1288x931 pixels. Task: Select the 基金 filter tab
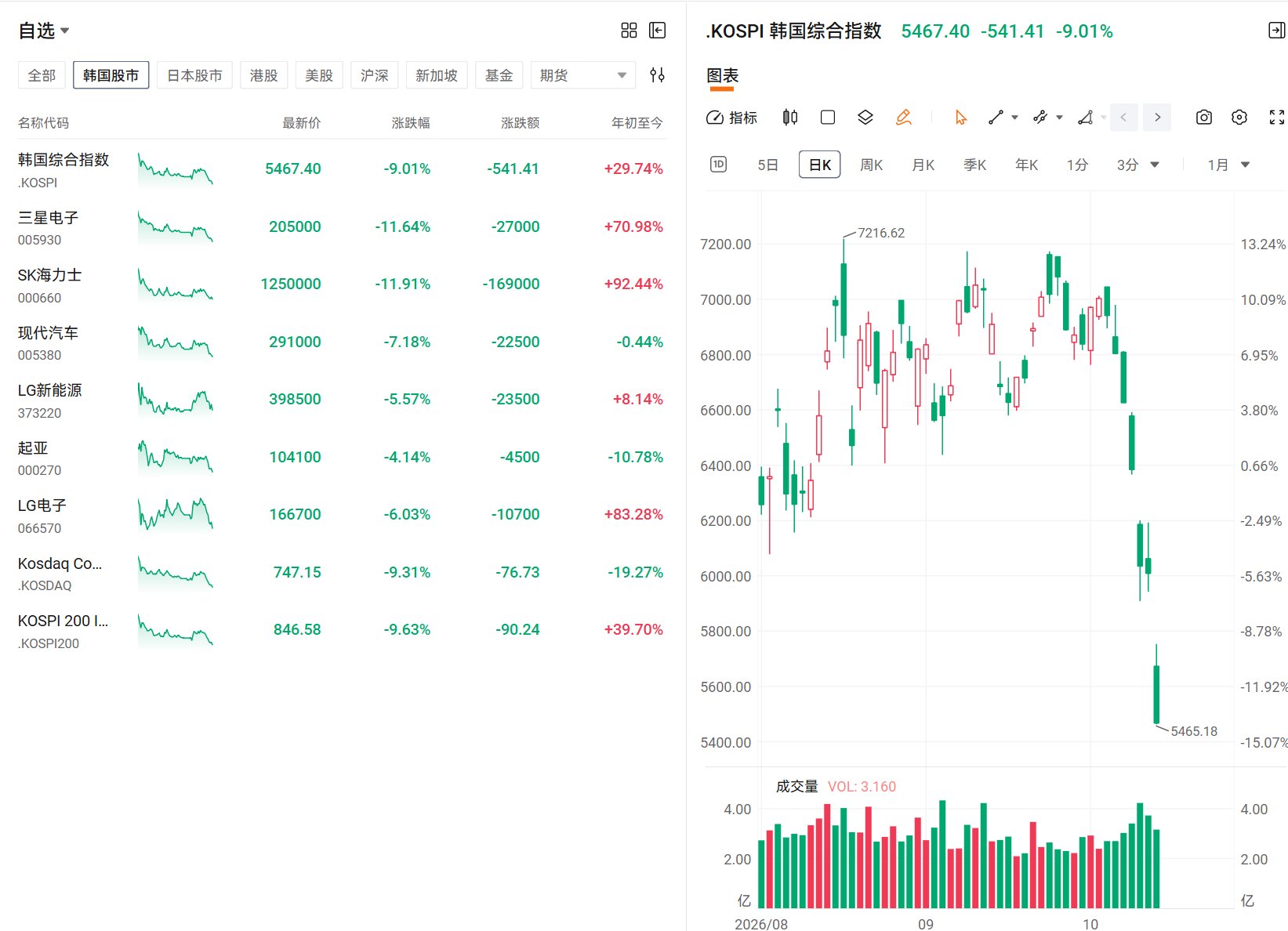[499, 75]
